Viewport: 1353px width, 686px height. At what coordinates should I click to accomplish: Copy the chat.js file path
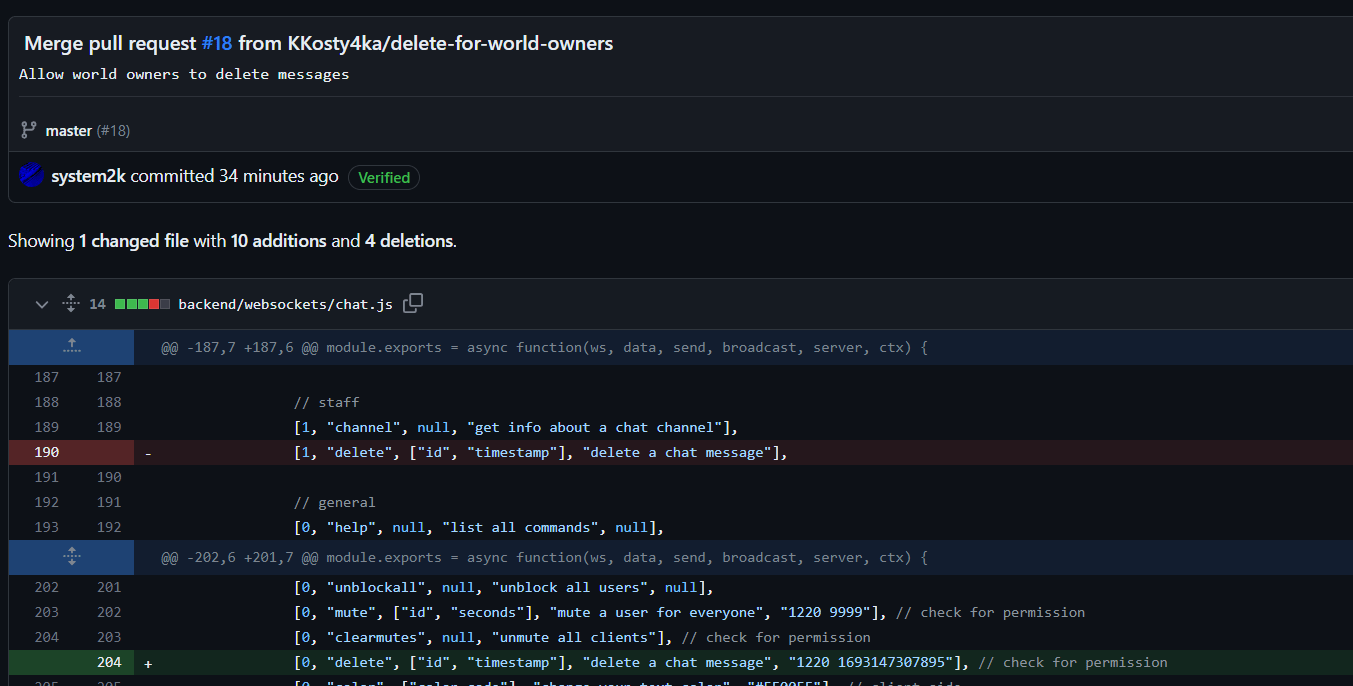413,303
